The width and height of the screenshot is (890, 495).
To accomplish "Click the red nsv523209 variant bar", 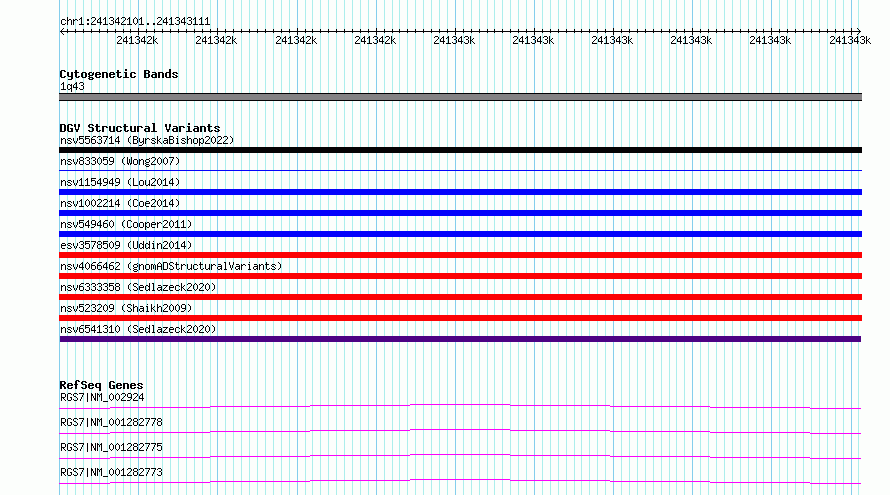I will (460, 318).
